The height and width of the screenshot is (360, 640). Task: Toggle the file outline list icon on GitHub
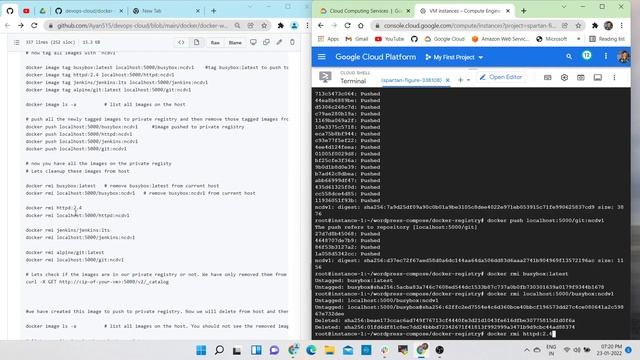point(16,42)
